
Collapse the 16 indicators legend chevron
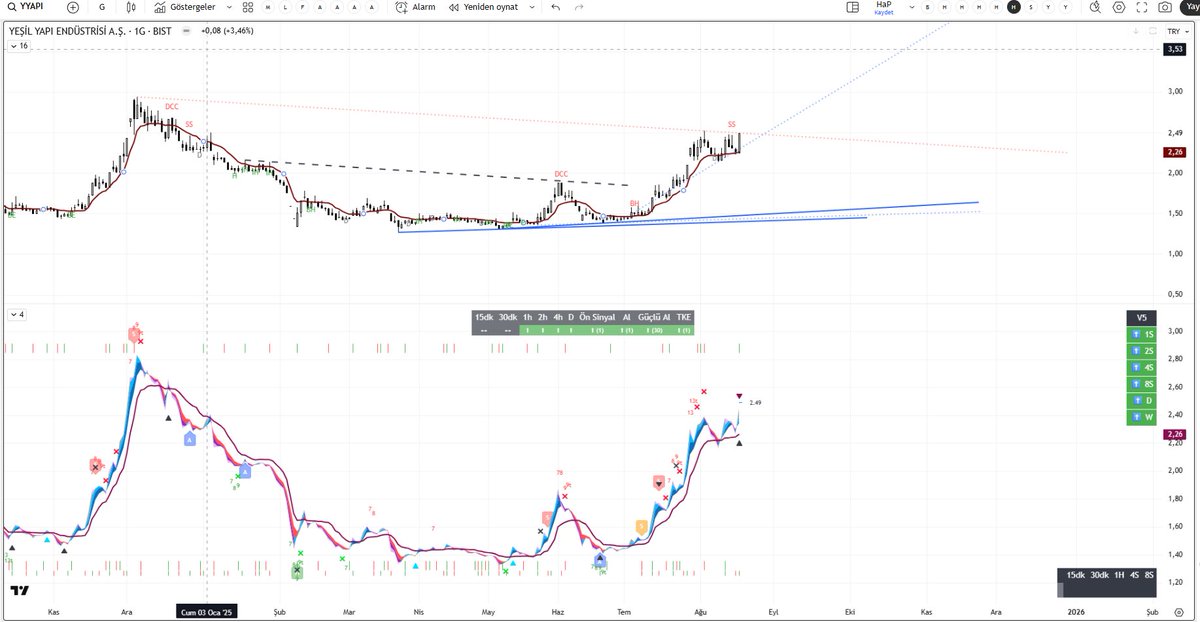(19, 45)
